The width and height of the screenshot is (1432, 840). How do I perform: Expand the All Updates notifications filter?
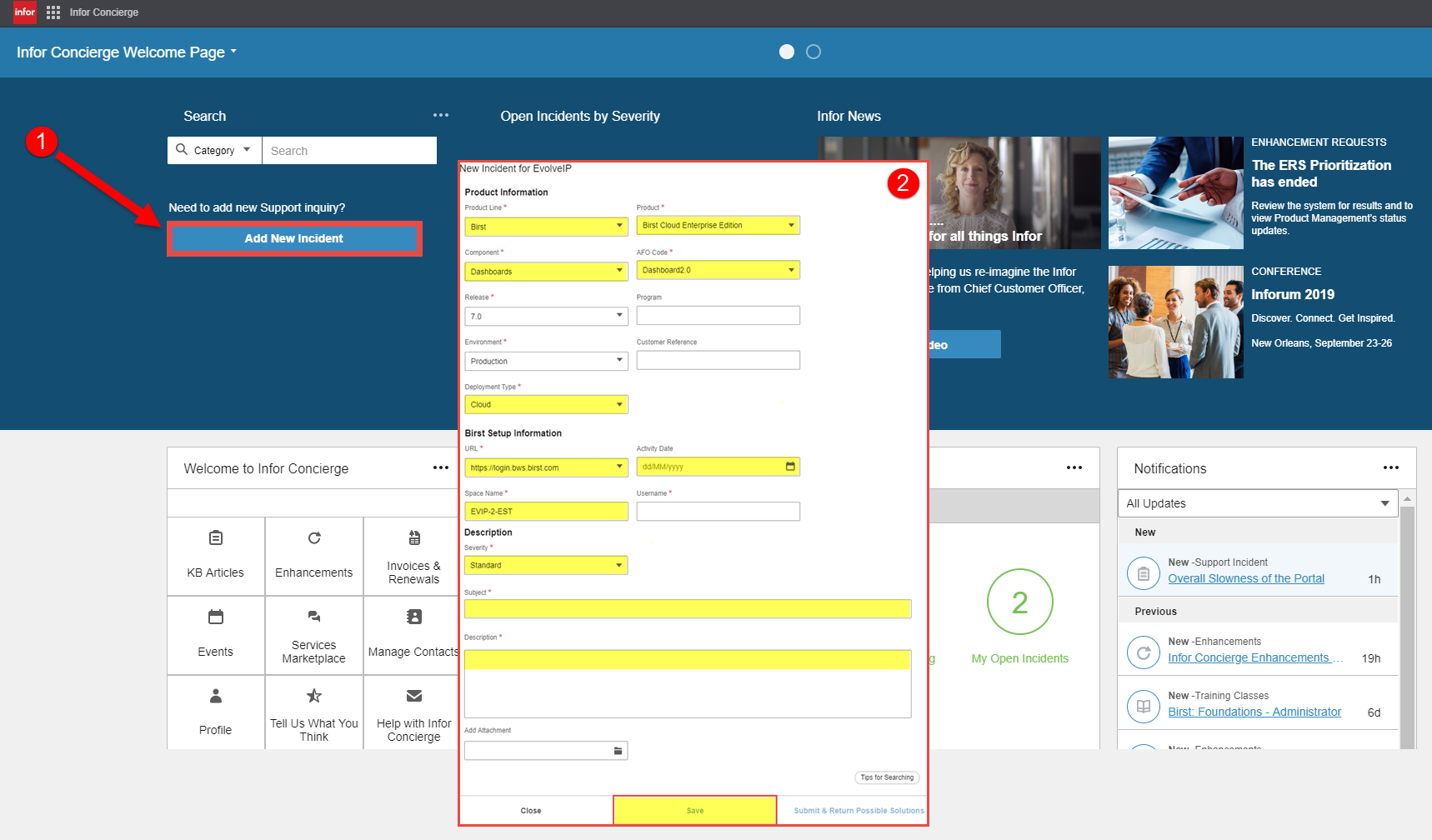pyautogui.click(x=1257, y=503)
